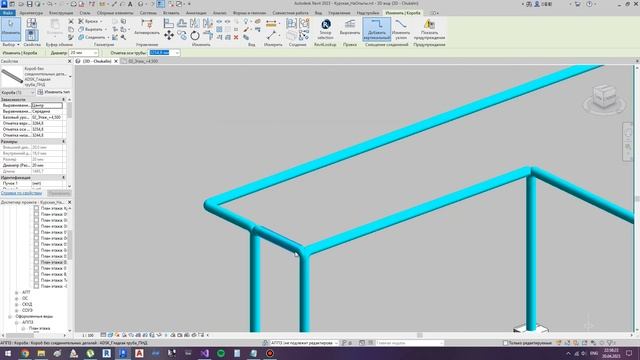Screen dimensions: 640x360
Task: Switch to the Вставить ribbon tab
Action: coord(171,13)
